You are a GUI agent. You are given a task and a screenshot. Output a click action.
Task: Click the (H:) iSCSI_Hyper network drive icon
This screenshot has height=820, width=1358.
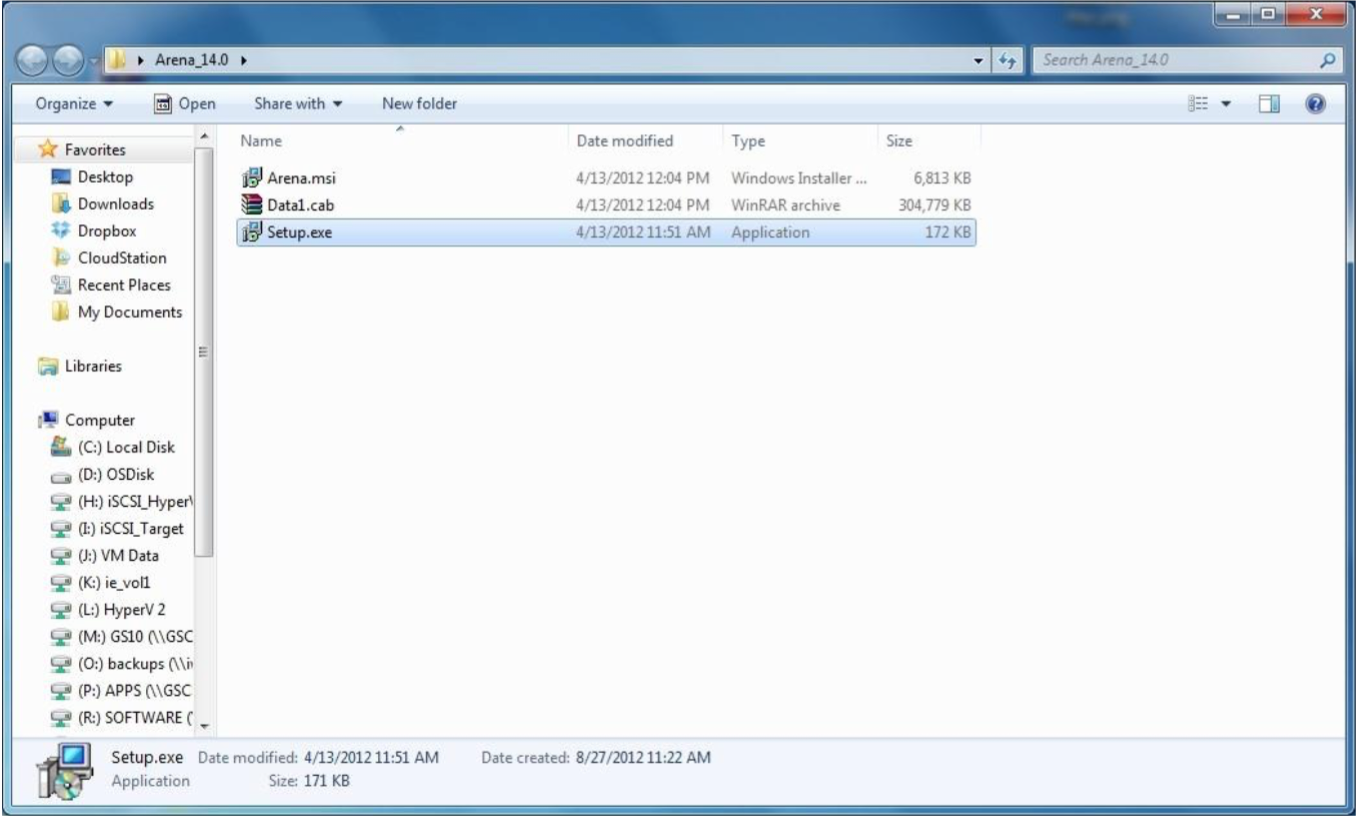click(59, 502)
